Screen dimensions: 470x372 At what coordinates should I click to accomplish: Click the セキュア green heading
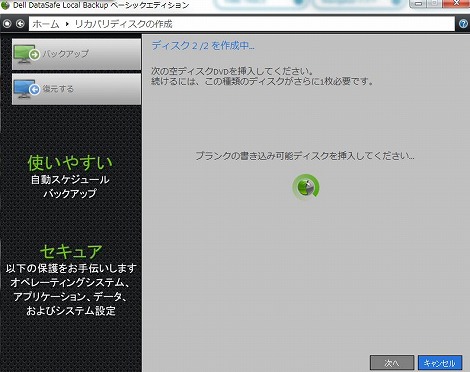71,251
